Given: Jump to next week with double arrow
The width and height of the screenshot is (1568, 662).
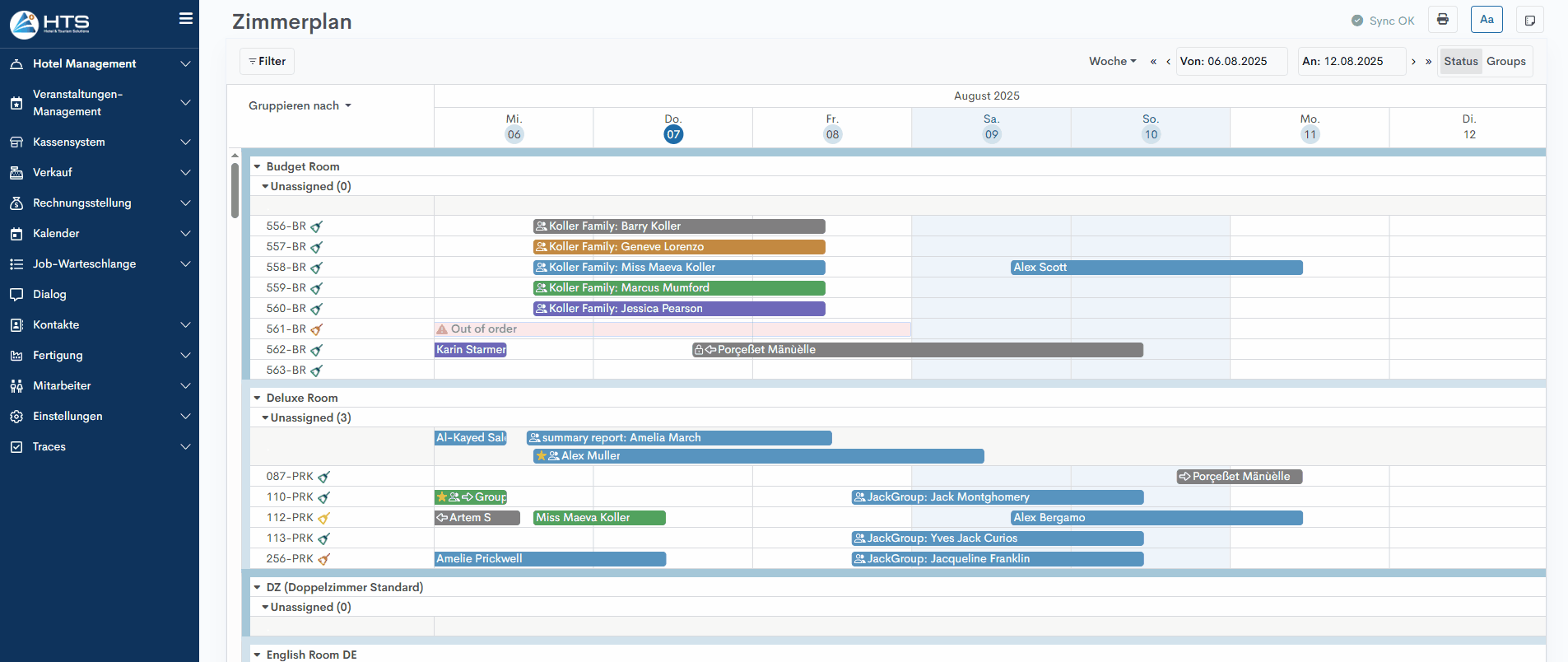Looking at the screenshot, I should pos(1428,62).
